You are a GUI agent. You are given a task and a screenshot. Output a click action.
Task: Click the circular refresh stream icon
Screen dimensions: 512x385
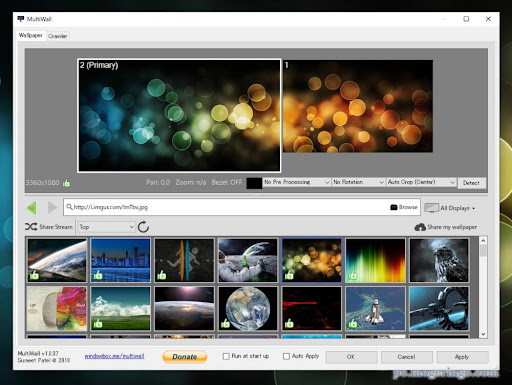[x=143, y=227]
